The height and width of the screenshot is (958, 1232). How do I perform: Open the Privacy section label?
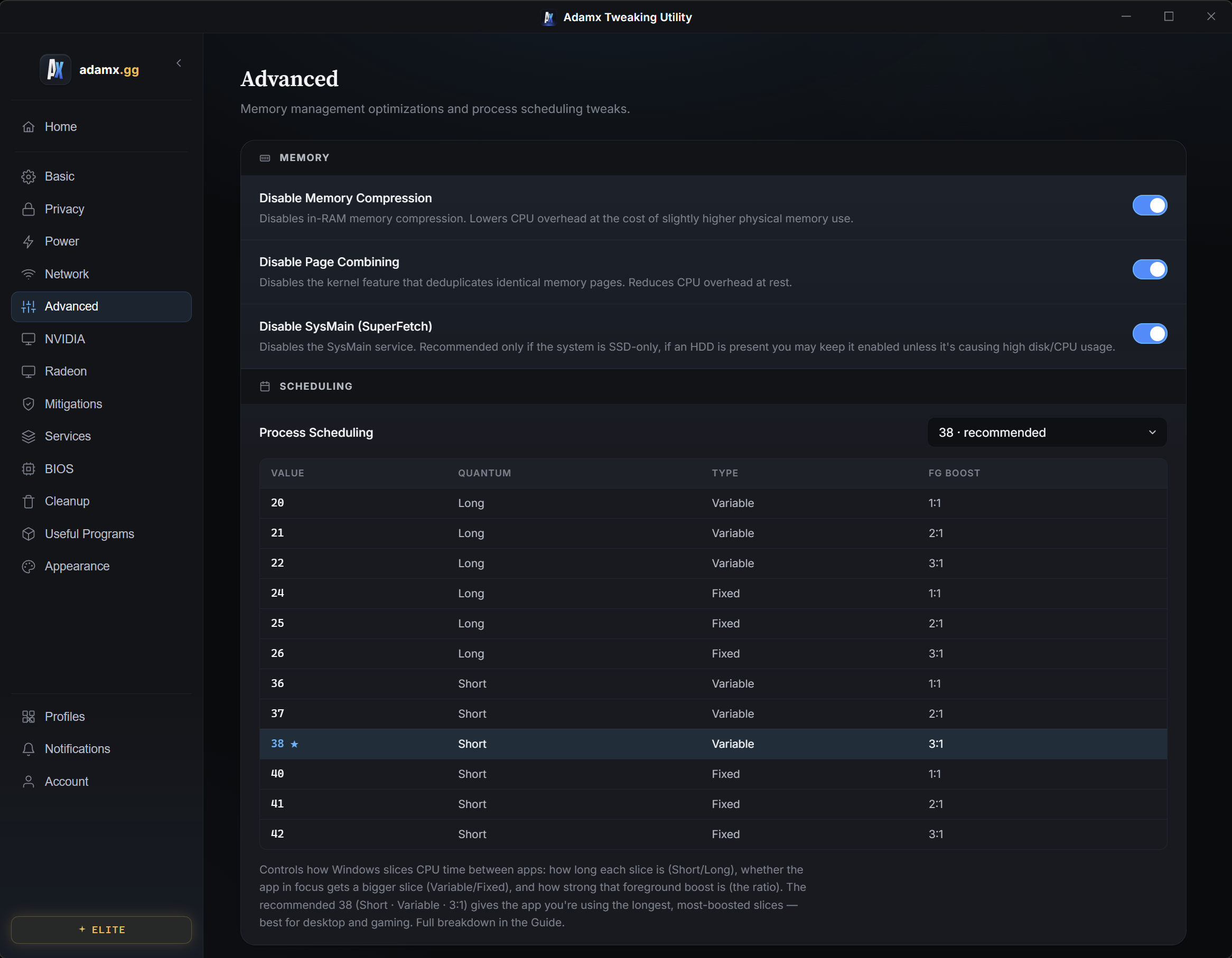click(x=64, y=209)
